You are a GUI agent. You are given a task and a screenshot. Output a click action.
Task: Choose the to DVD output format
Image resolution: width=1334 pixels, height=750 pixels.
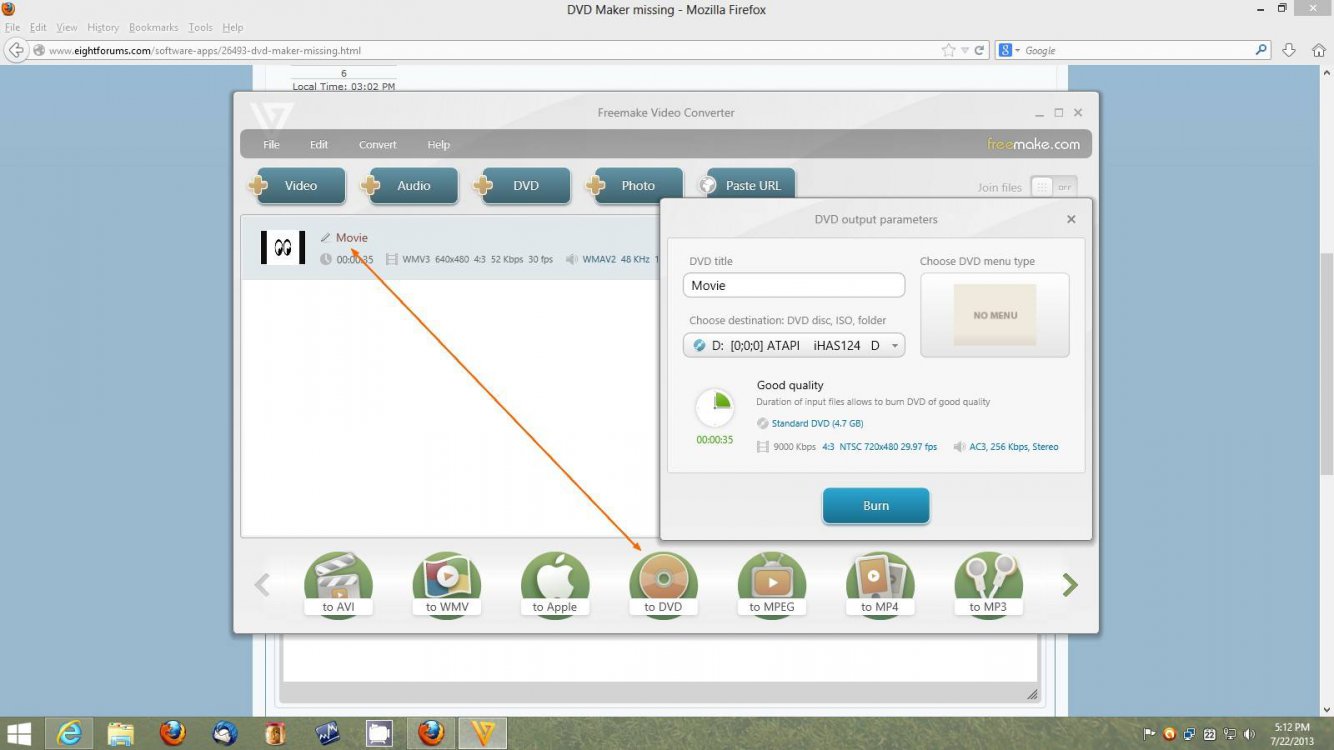[x=663, y=584]
